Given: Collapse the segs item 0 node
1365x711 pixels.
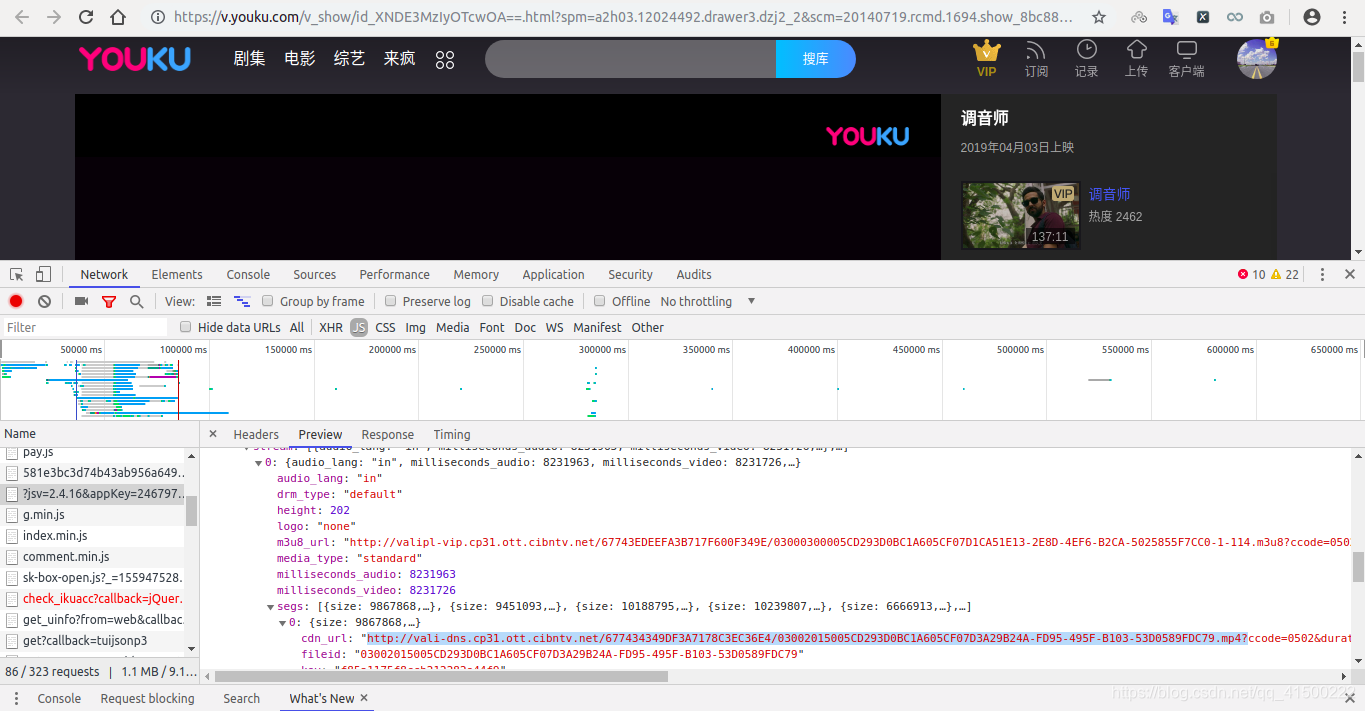Looking at the screenshot, I should click(x=282, y=623).
